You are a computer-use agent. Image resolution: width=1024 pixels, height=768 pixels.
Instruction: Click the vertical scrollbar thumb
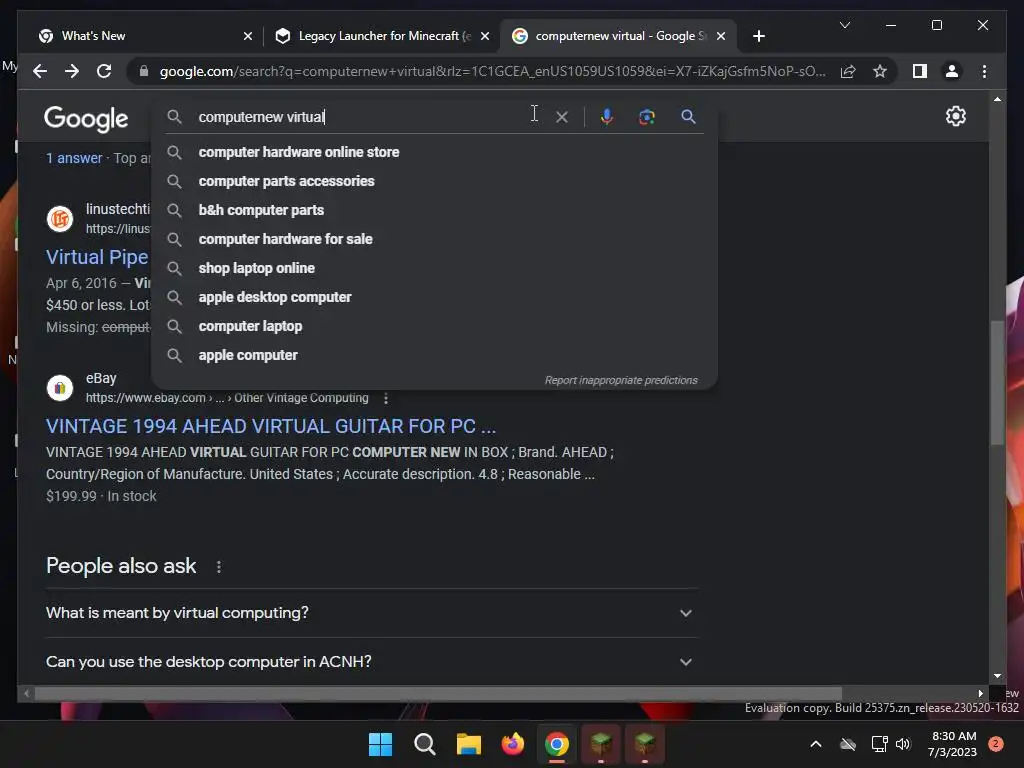coord(997,383)
